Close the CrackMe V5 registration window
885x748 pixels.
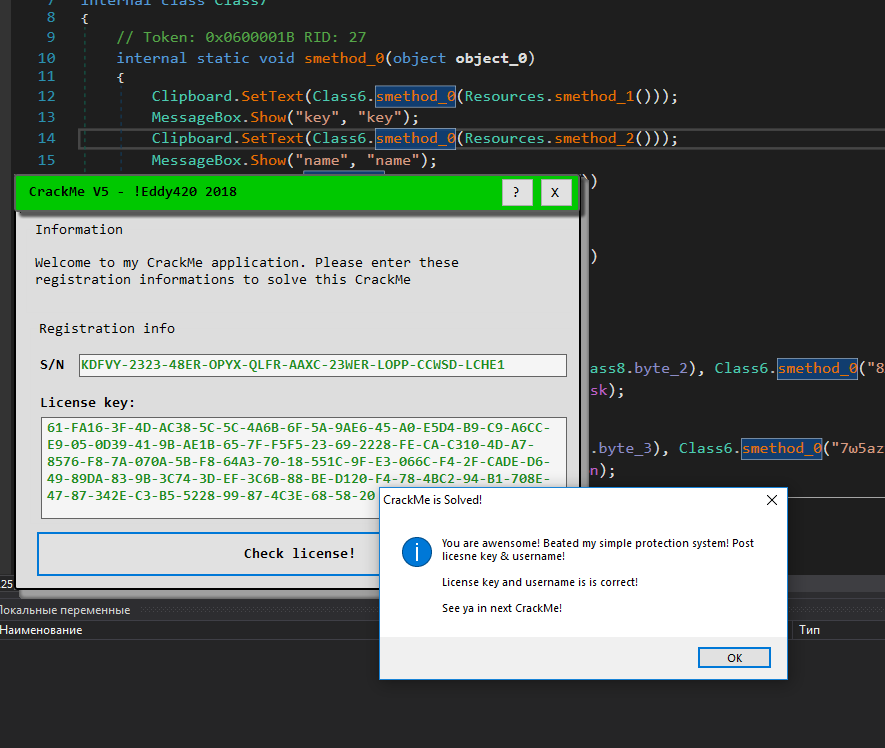pyautogui.click(x=556, y=192)
